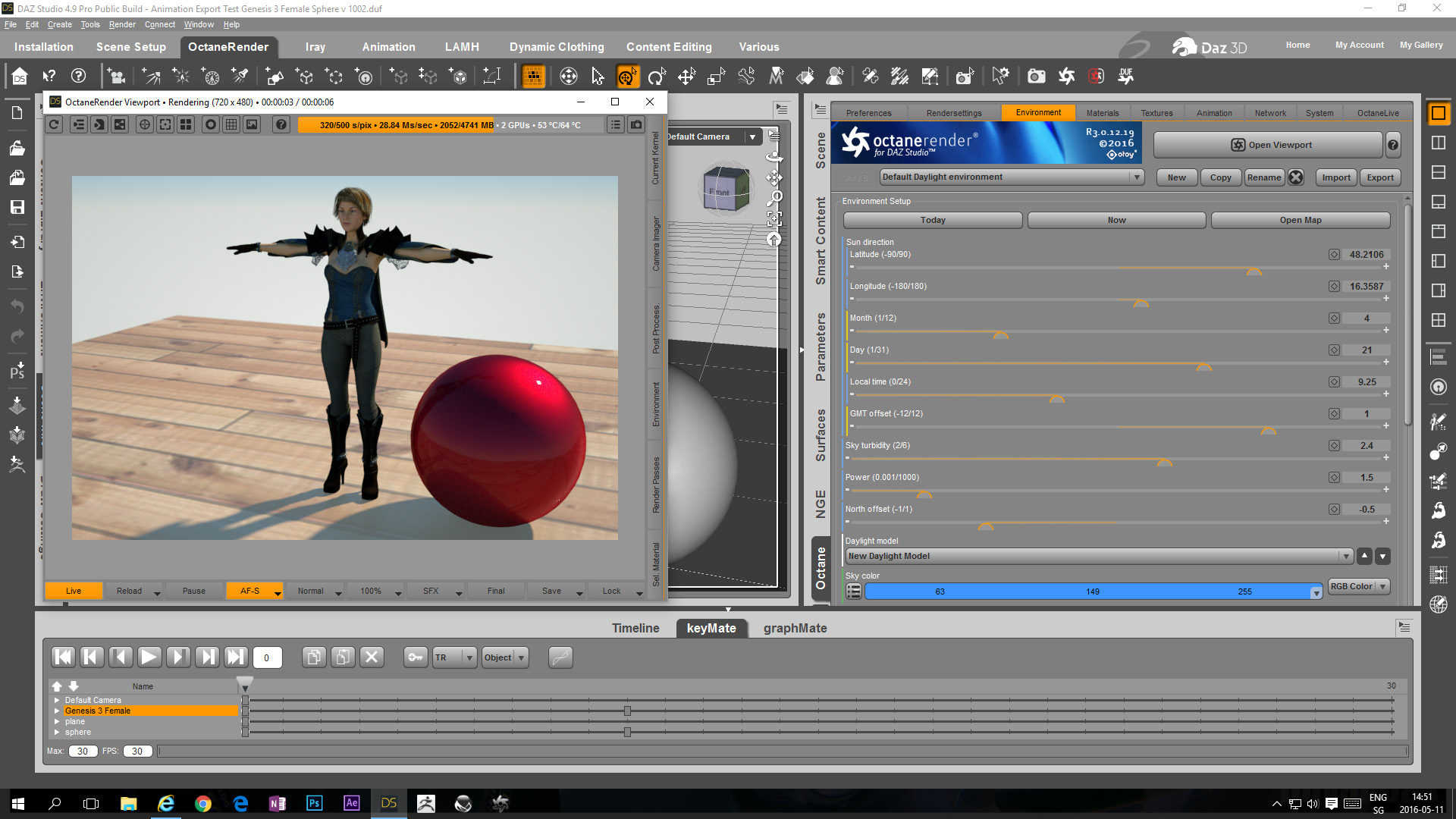The height and width of the screenshot is (819, 1456).
Task: Toggle the Live button in viewport
Action: click(x=74, y=591)
